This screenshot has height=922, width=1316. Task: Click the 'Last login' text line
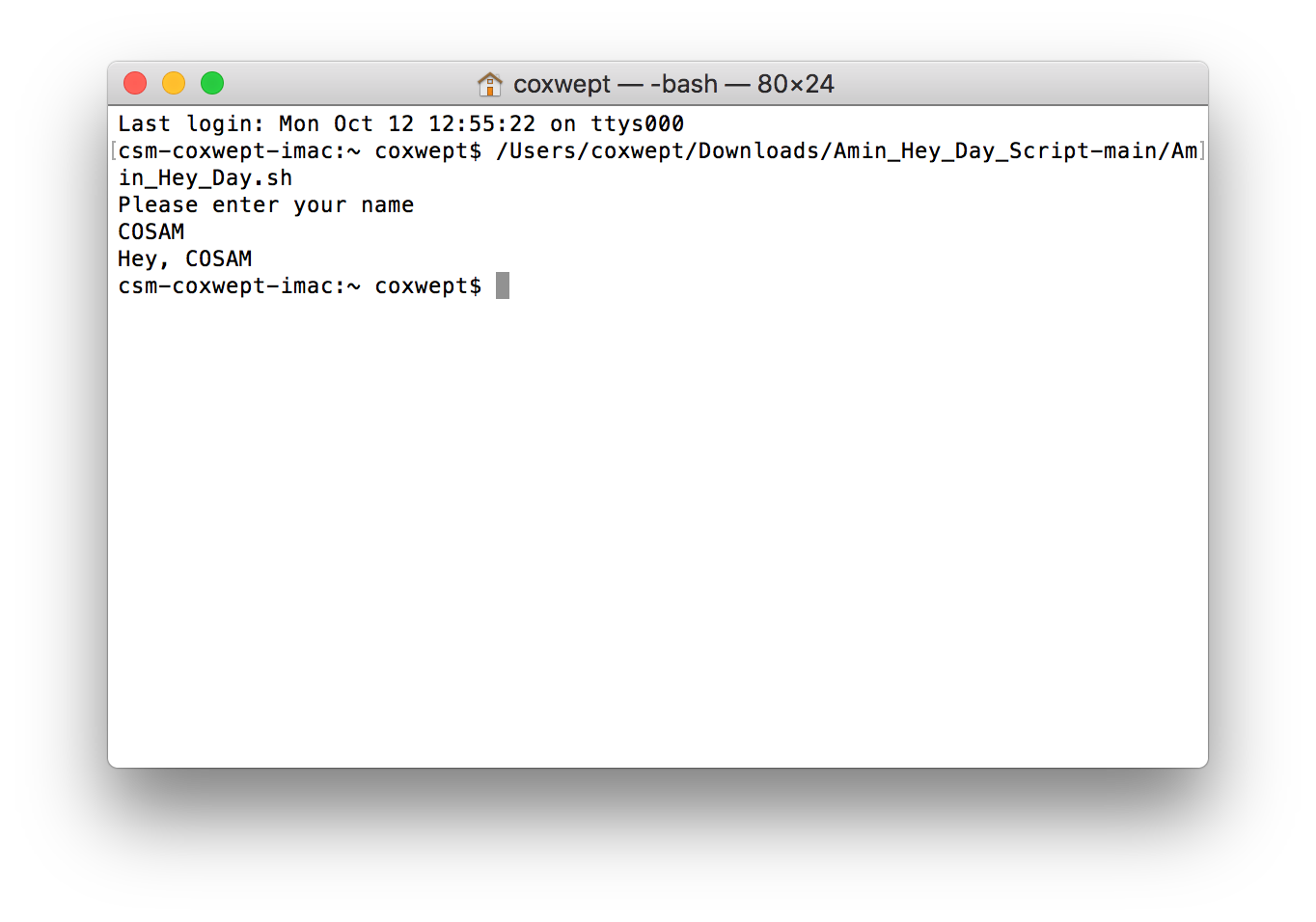tap(400, 124)
